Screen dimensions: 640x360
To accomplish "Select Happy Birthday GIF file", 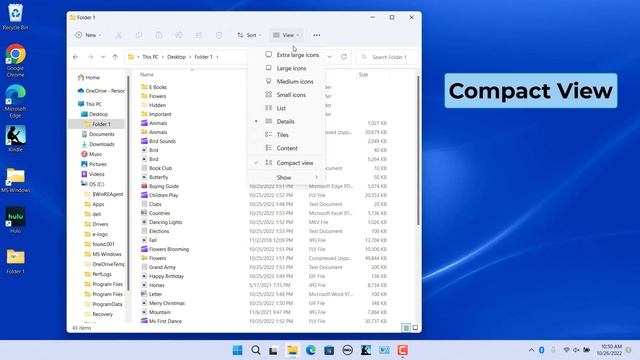I will 166,276.
